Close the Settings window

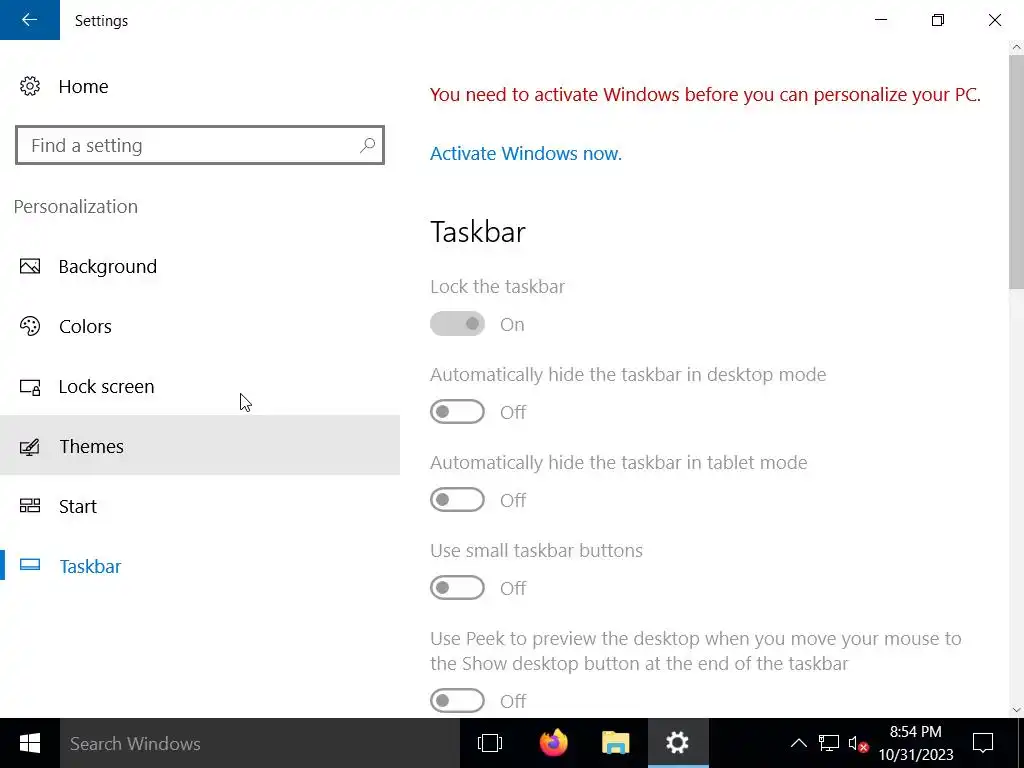pyautogui.click(x=995, y=20)
